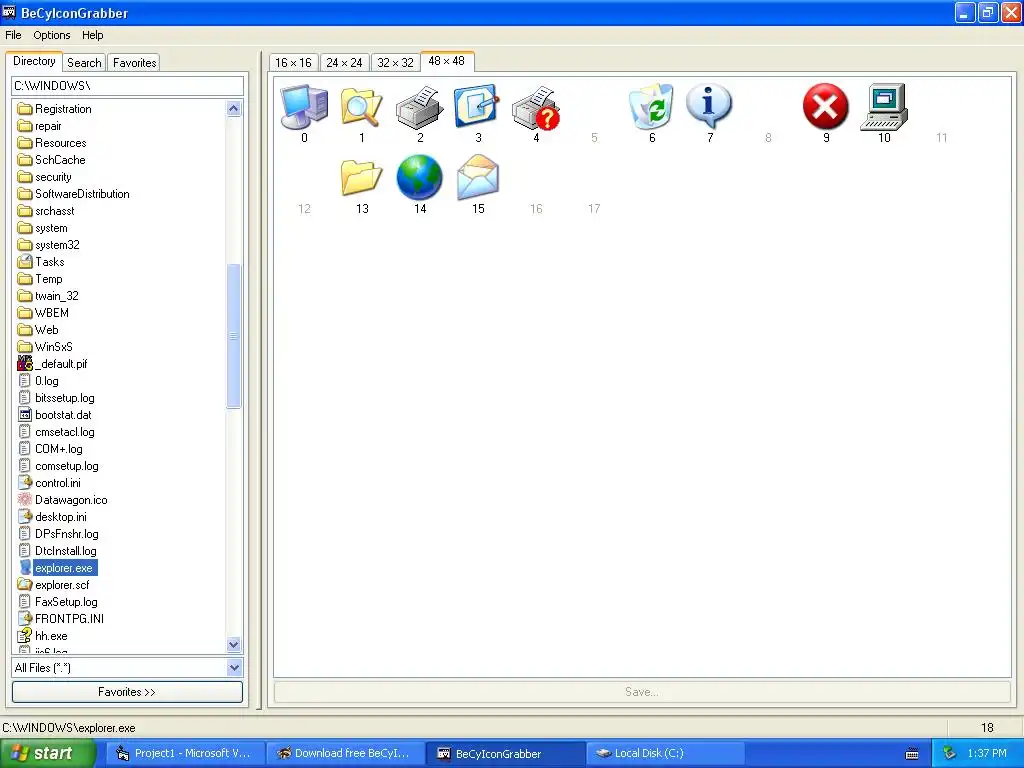Switch to Local Disk (C:) taskbar window
The height and width of the screenshot is (768, 1024).
[665, 754]
